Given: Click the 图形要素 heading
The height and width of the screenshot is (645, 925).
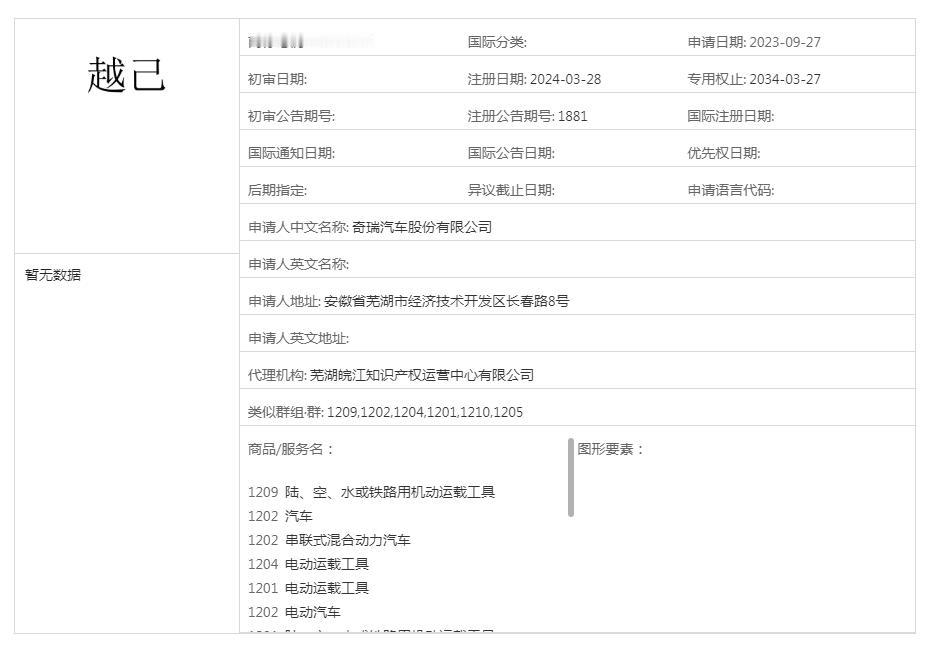Looking at the screenshot, I should point(610,450).
